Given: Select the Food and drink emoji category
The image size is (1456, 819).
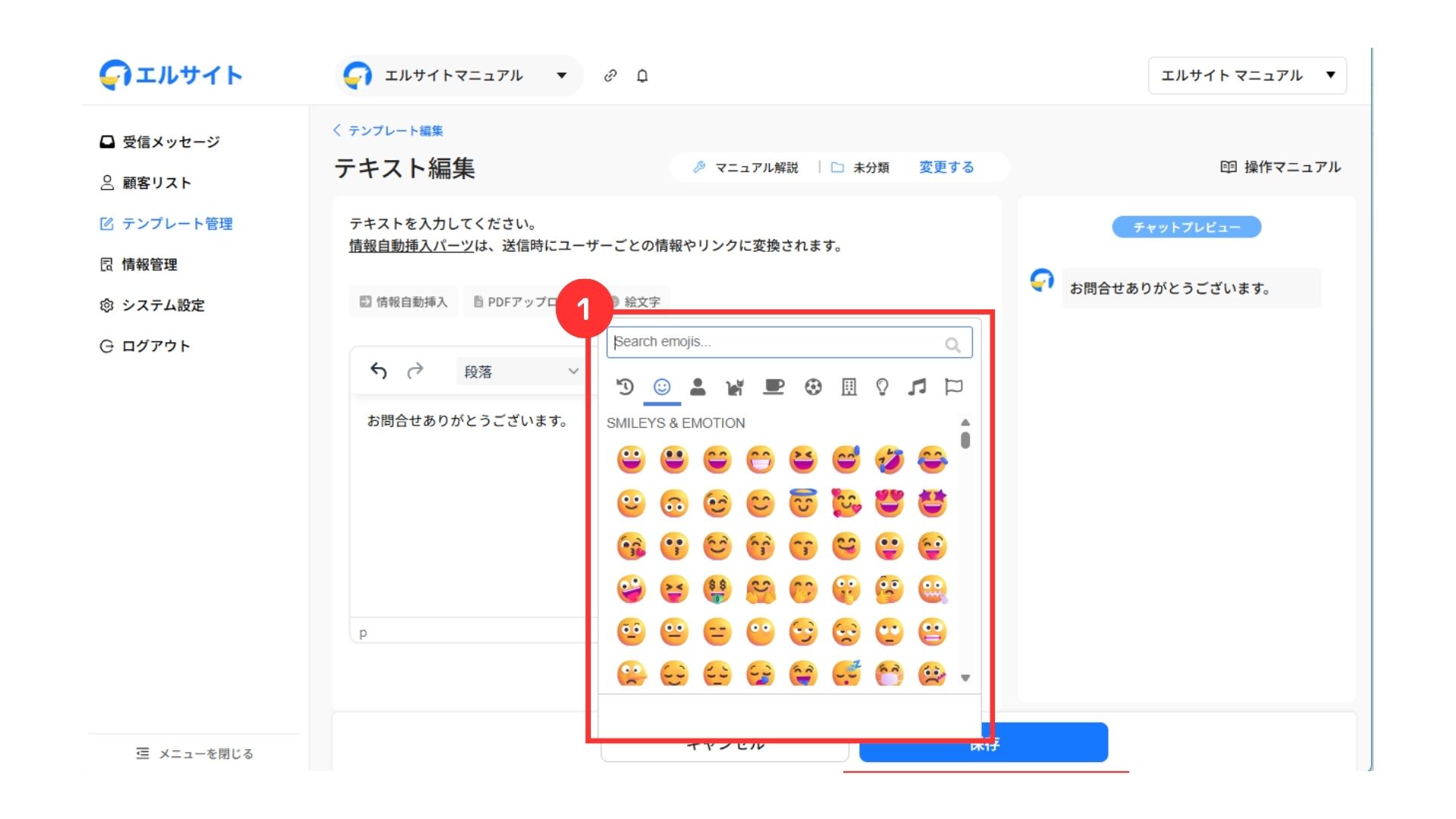Looking at the screenshot, I should pos(773,388).
